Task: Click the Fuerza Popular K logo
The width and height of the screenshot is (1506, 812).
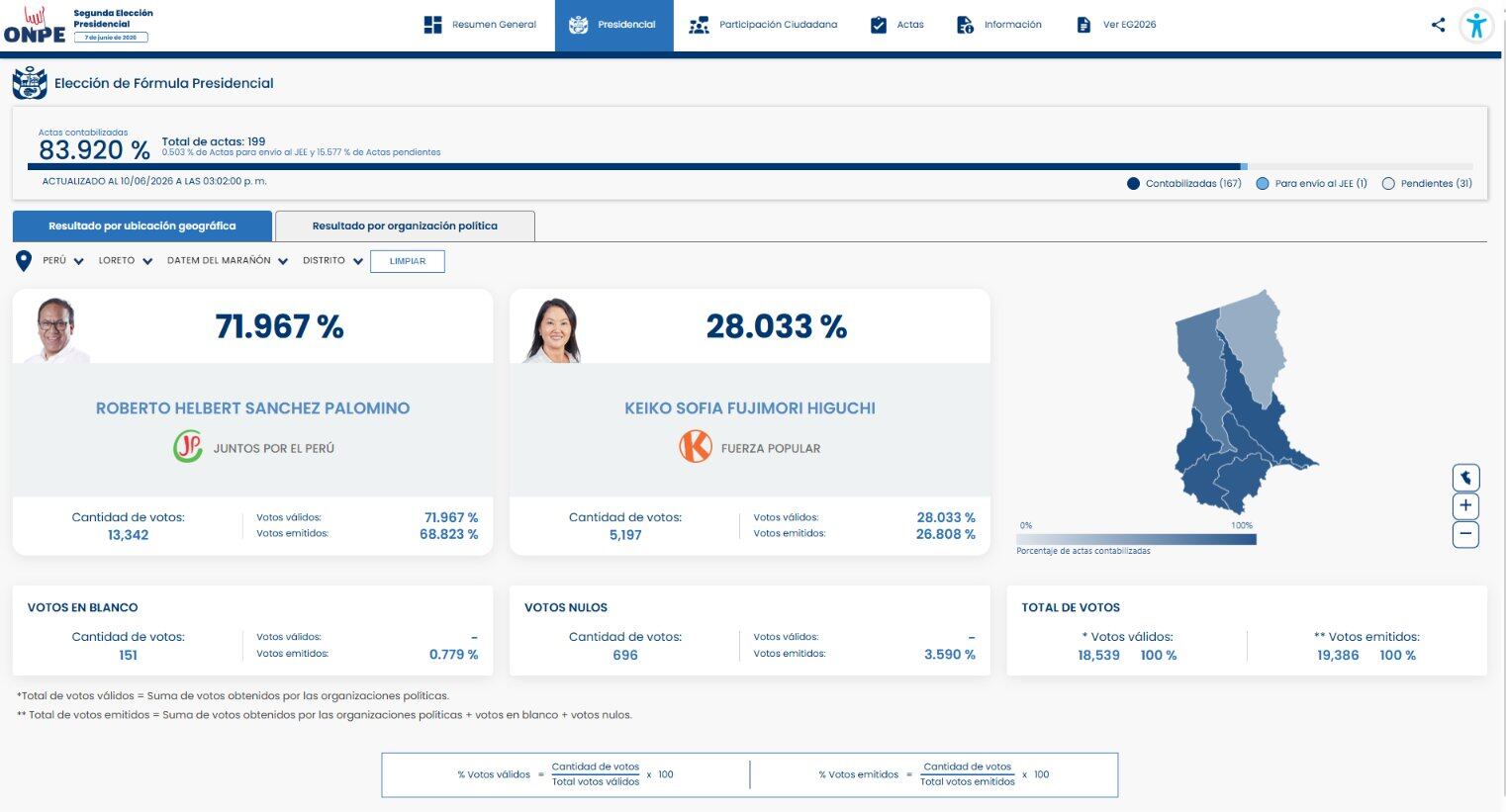Action: (x=696, y=447)
